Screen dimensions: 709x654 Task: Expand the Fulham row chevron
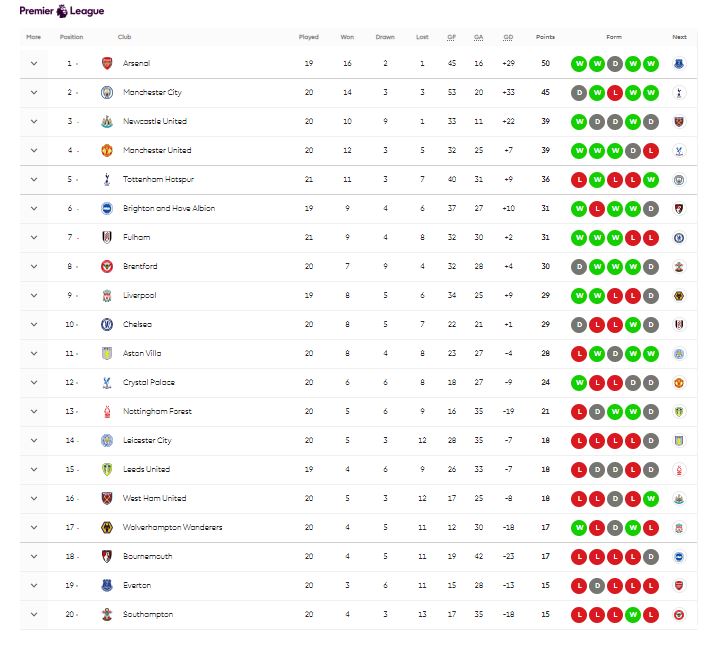click(34, 237)
